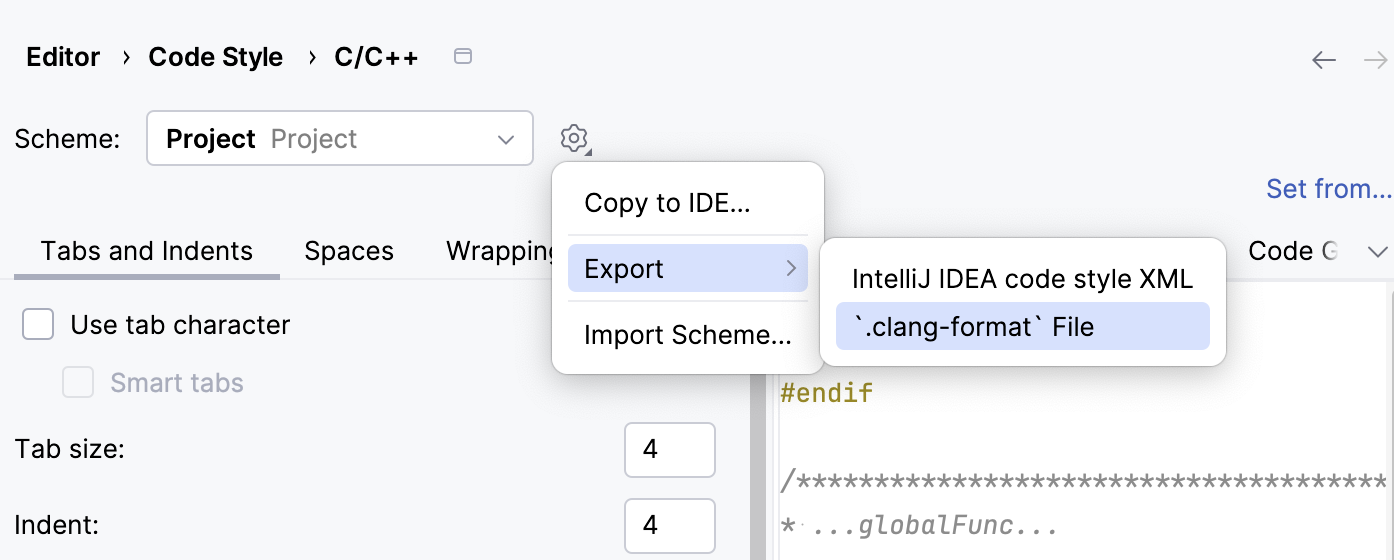The image size is (1394, 560).
Task: Enable the Use tab character checkbox
Action: pos(38,325)
